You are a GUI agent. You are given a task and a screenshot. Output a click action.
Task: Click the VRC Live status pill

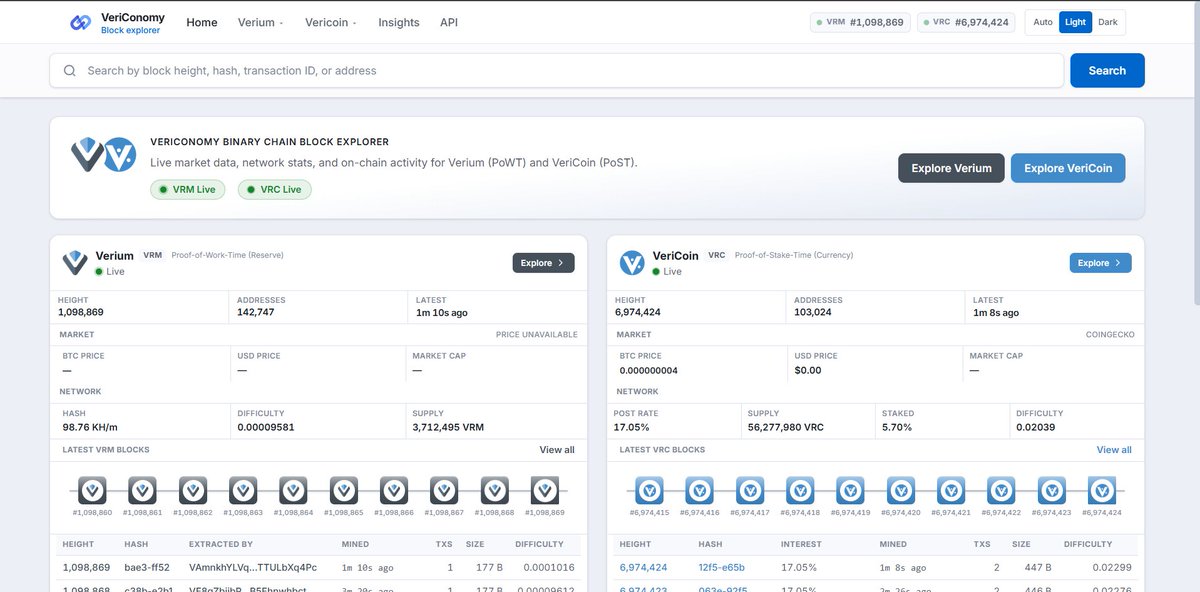[275, 189]
